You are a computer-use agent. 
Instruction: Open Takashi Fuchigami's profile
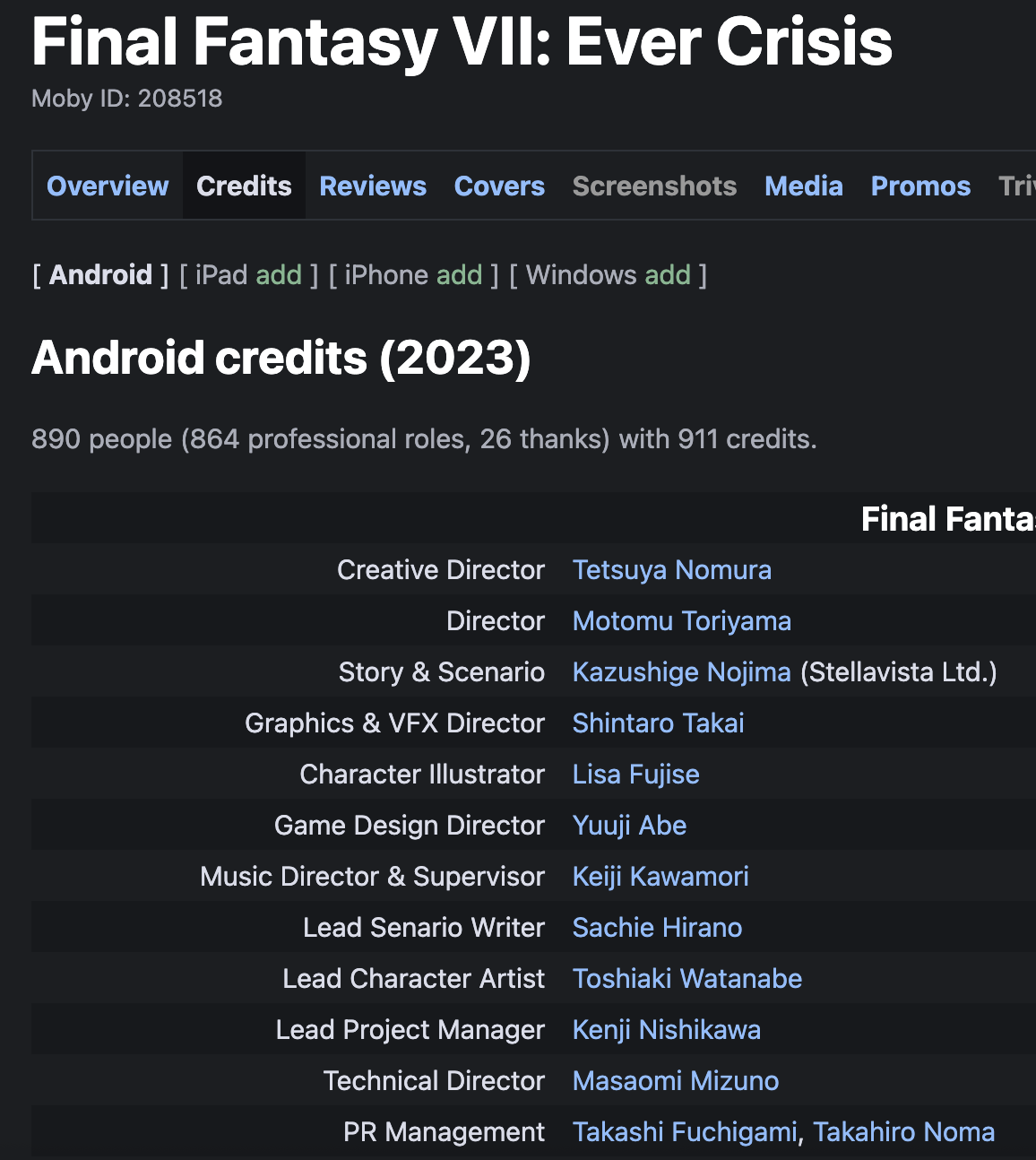point(685,1132)
